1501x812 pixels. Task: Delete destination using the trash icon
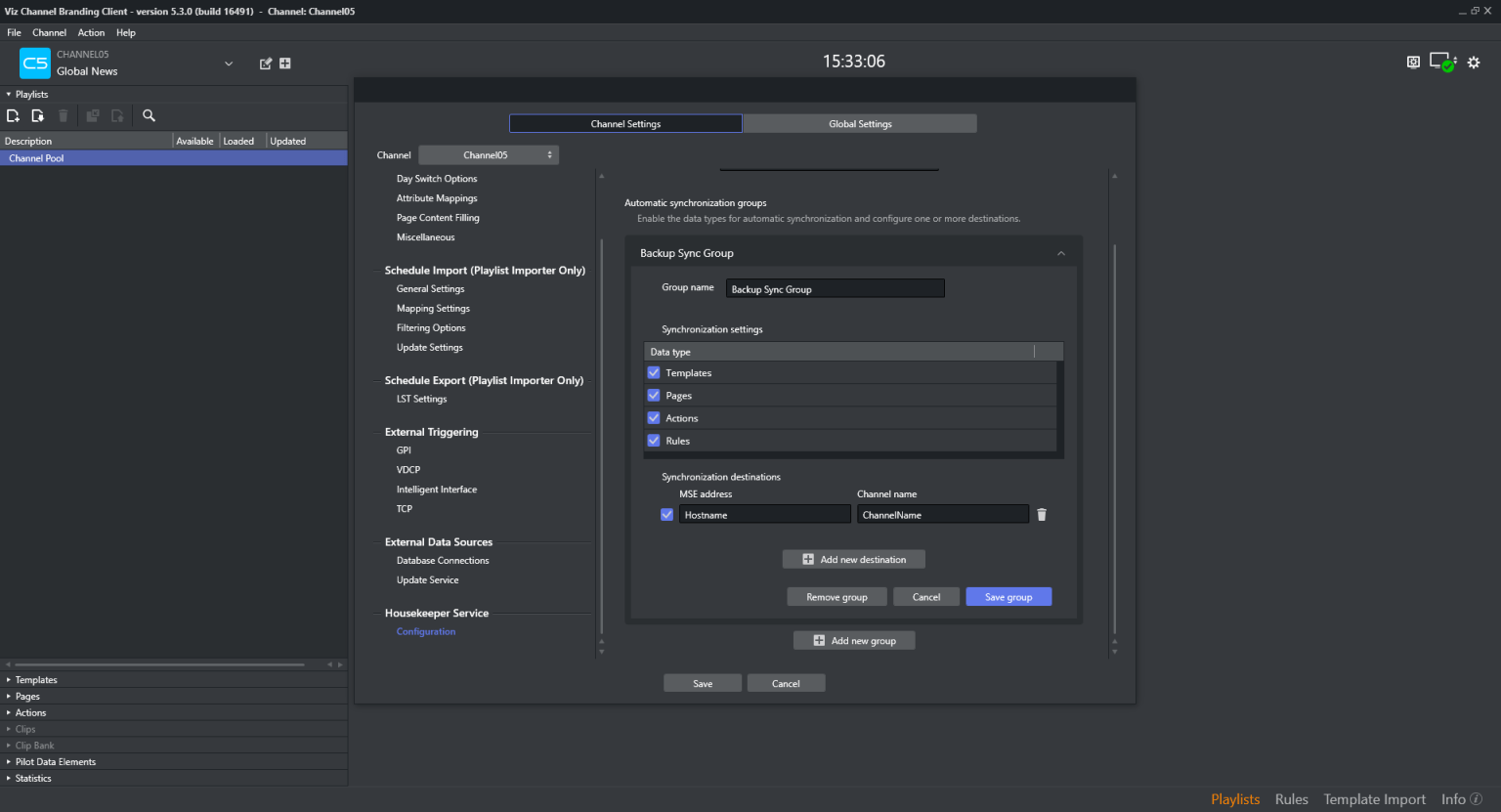(x=1042, y=515)
